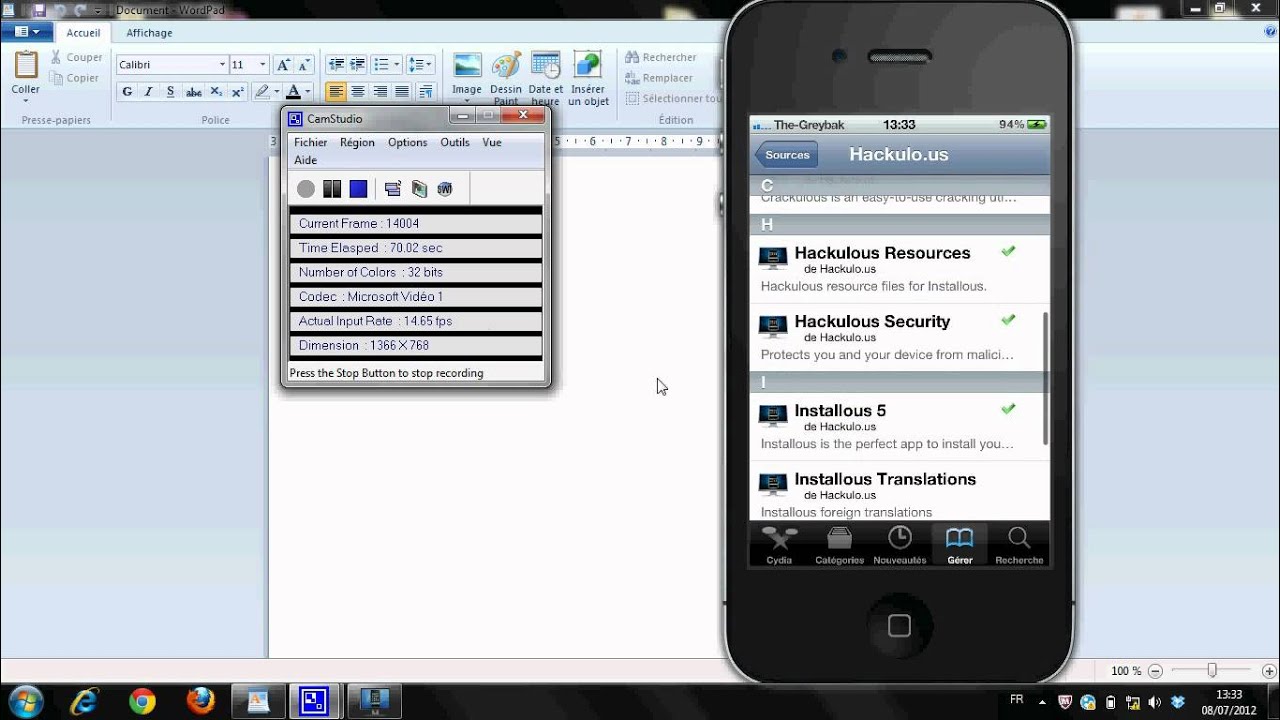Click the Gérer tab on the iPhone

[x=959, y=545]
